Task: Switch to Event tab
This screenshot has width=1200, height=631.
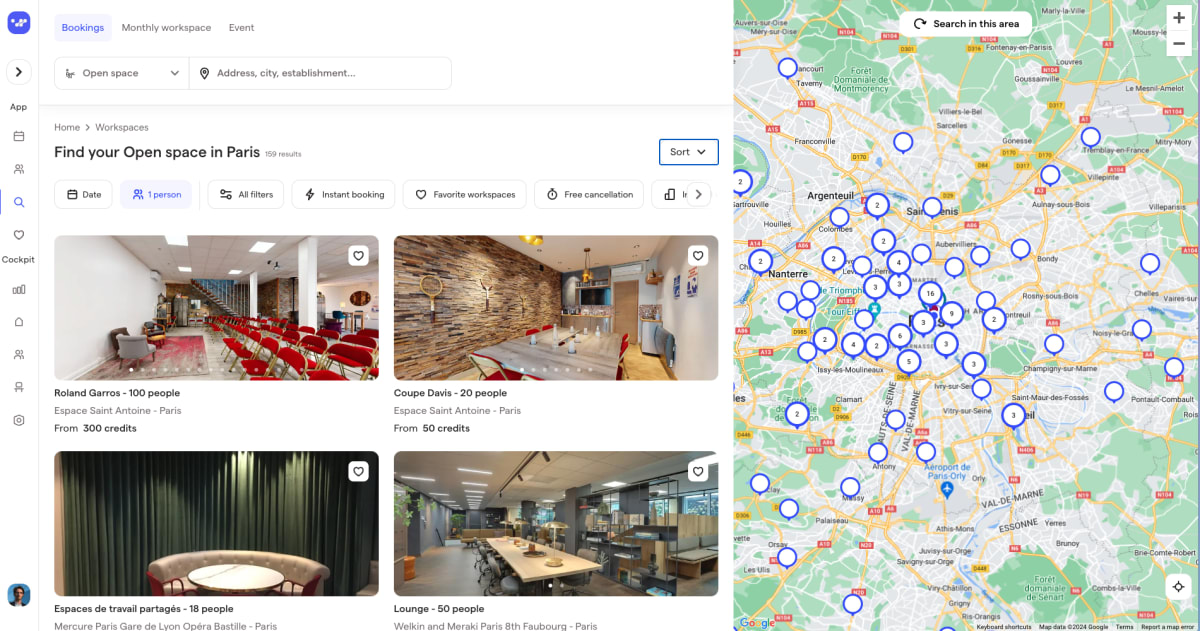Action: 241,28
